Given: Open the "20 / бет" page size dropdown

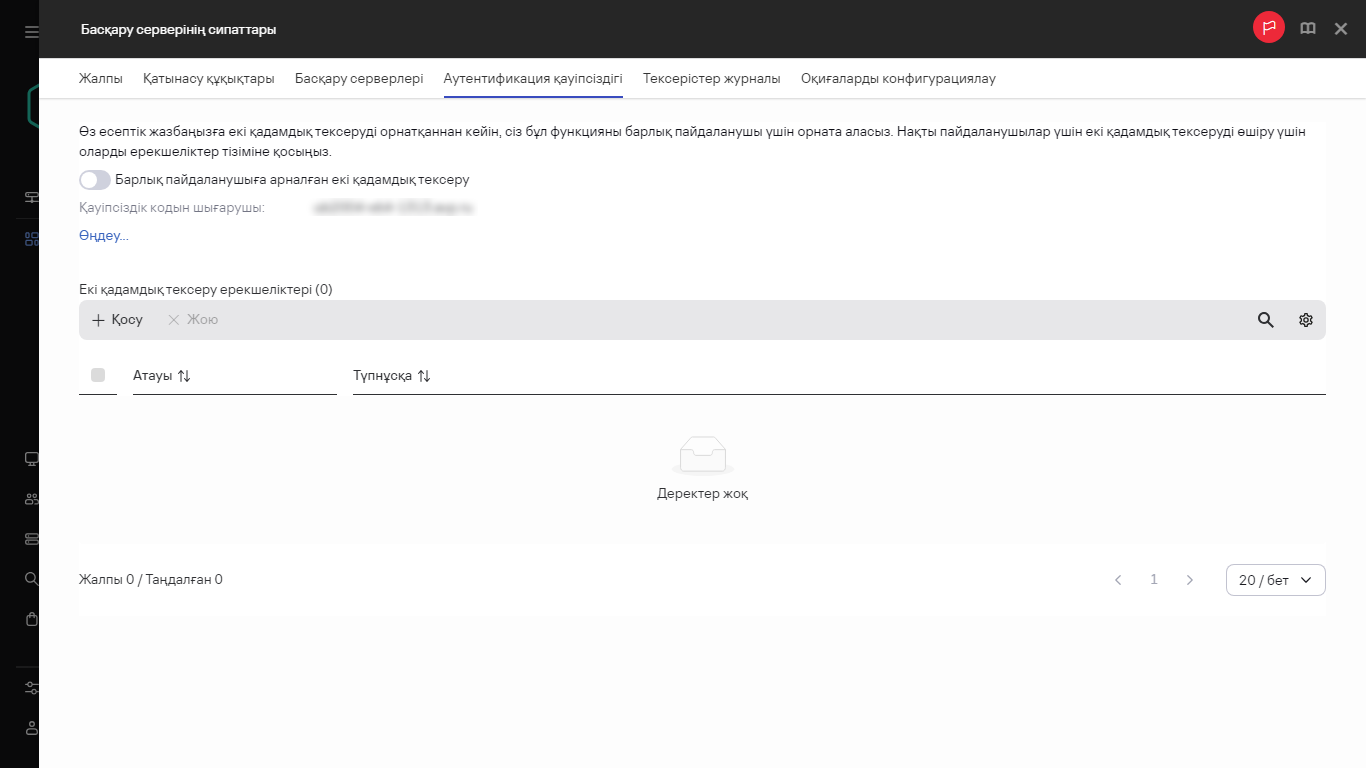Looking at the screenshot, I should point(1275,579).
